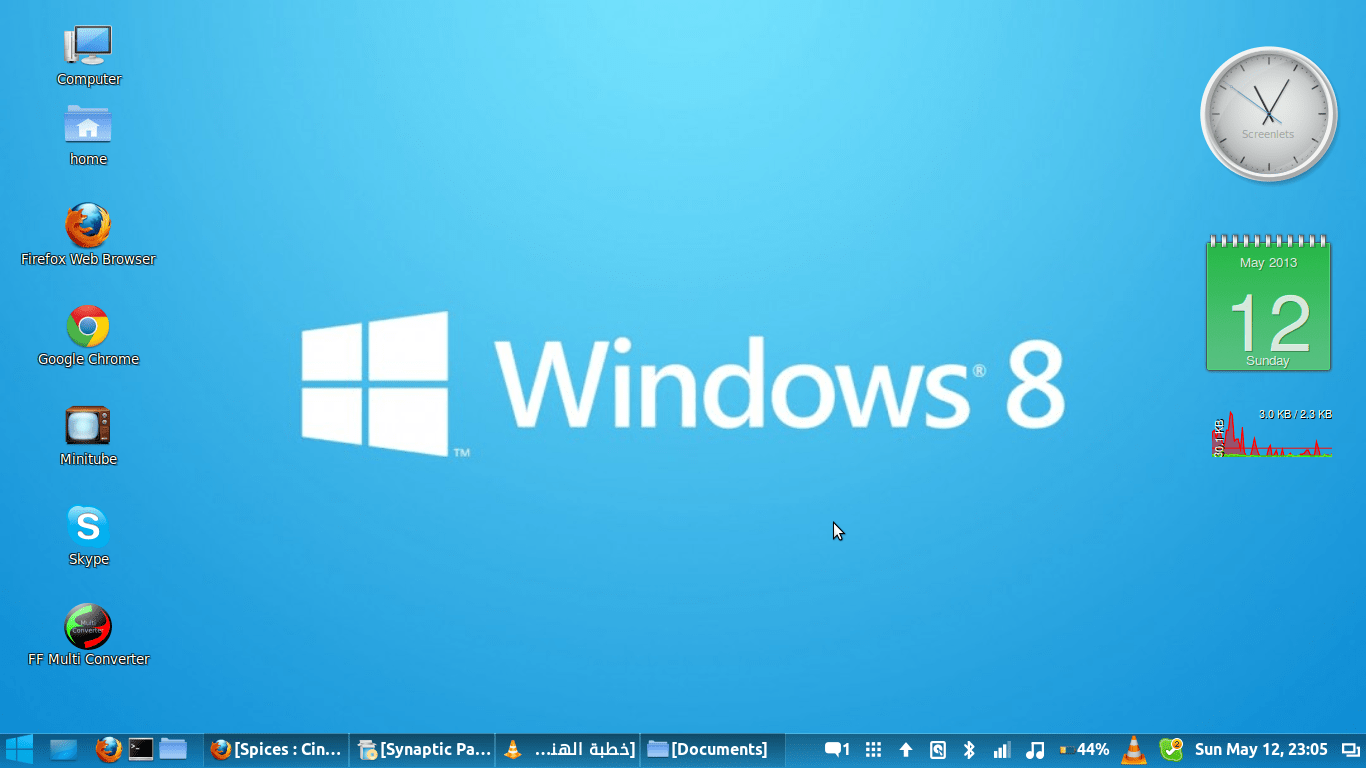Toggle Bluetooth from the system tray
1366x768 pixels.
pyautogui.click(x=968, y=749)
